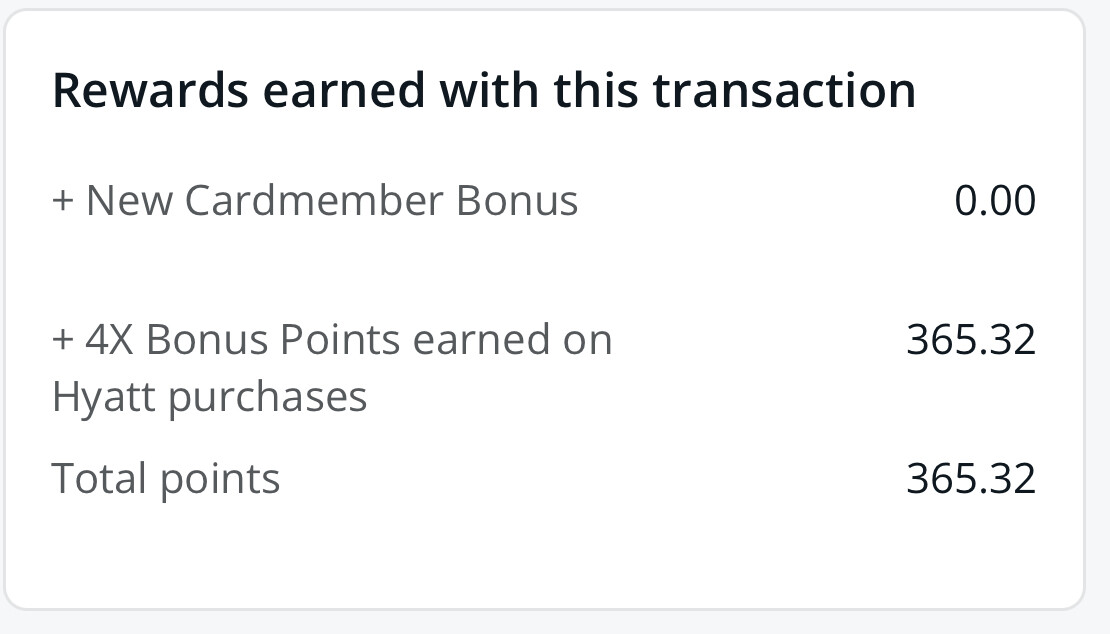This screenshot has width=1110, height=634.
Task: Select the Total points label
Action: (166, 479)
